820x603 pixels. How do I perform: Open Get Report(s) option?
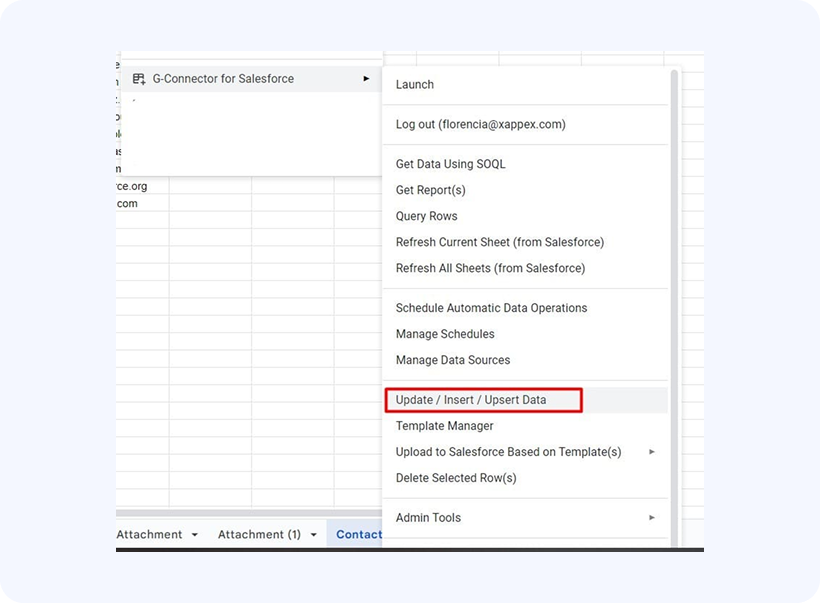click(430, 190)
